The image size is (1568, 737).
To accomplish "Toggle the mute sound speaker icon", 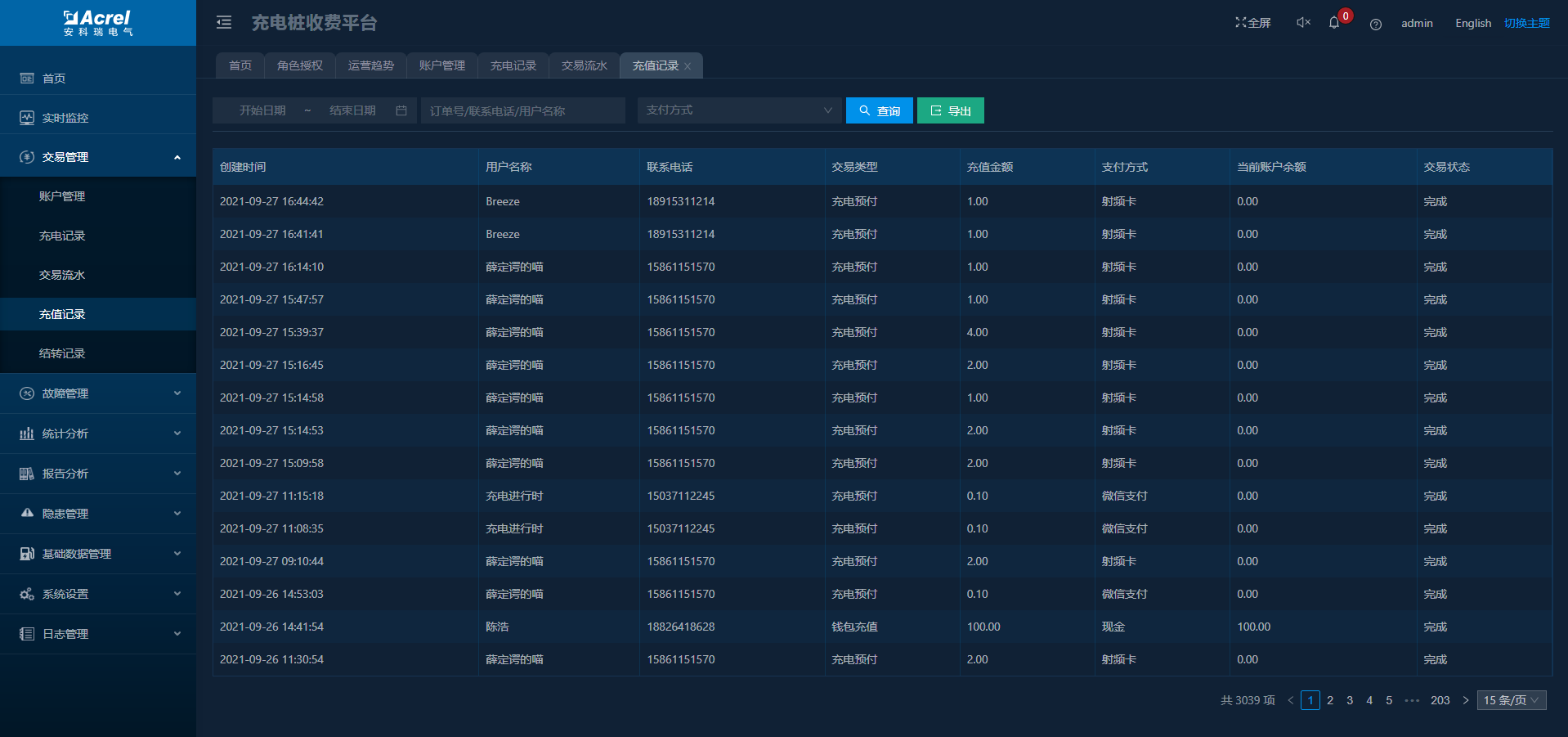I will (x=1303, y=23).
